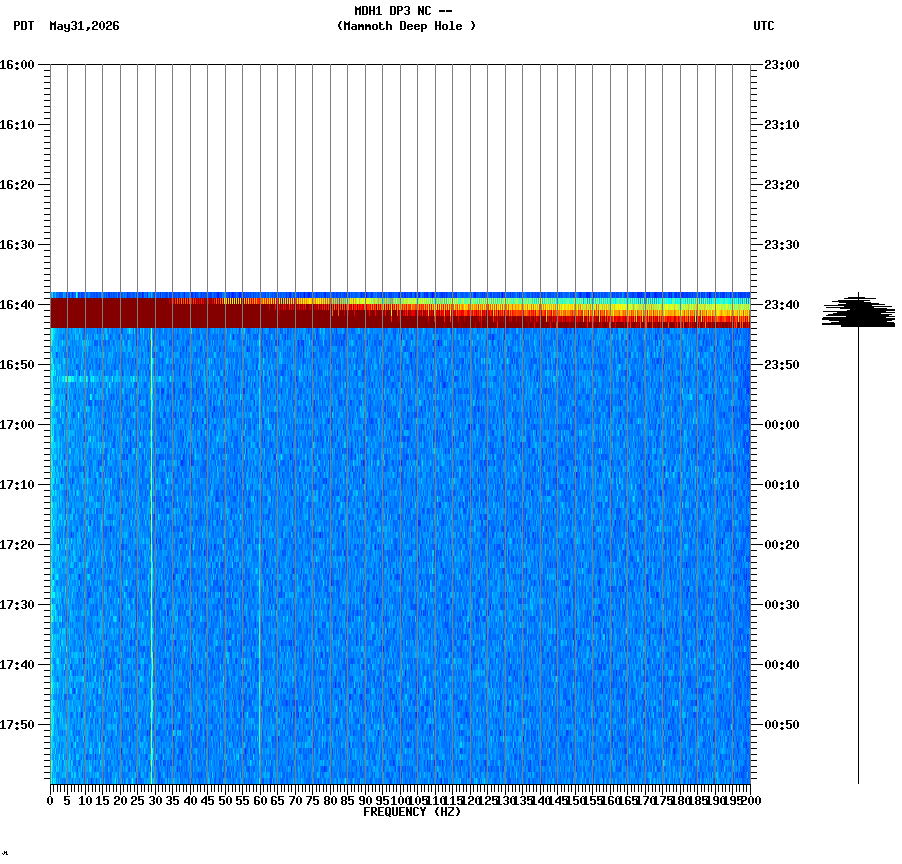Click the 17:50 PDT time label
Viewport: 902px width, 864px height.
coord(17,725)
